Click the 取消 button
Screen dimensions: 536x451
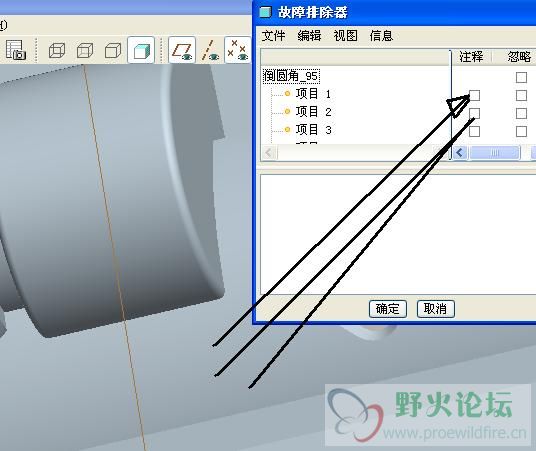click(436, 309)
